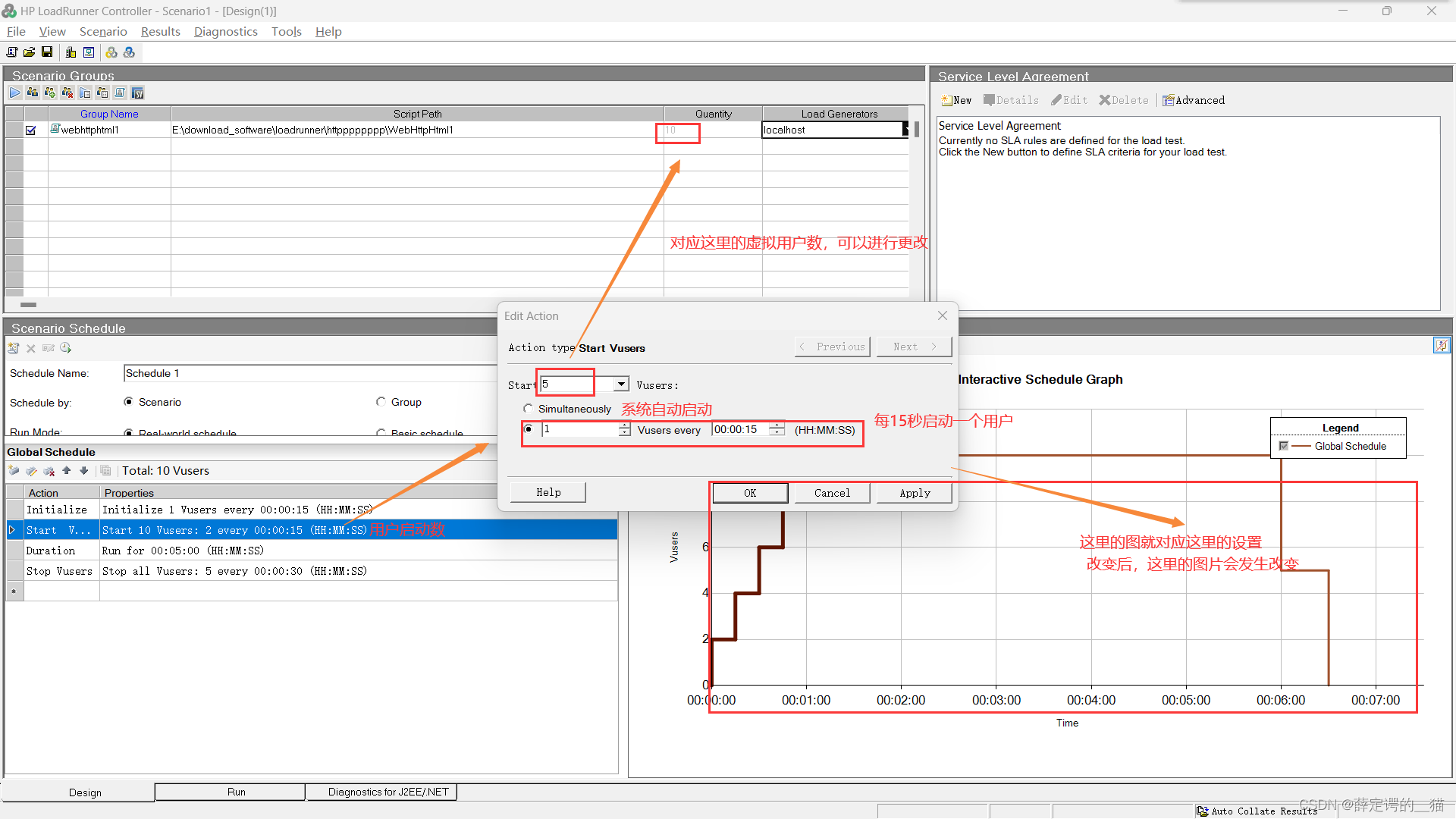
Task: Click the Advanced SLA button
Action: tap(1194, 100)
